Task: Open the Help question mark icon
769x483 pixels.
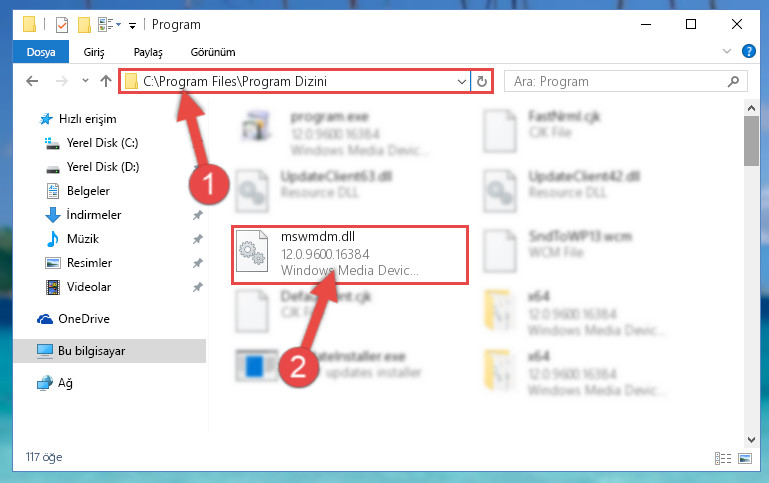Action: click(x=748, y=51)
